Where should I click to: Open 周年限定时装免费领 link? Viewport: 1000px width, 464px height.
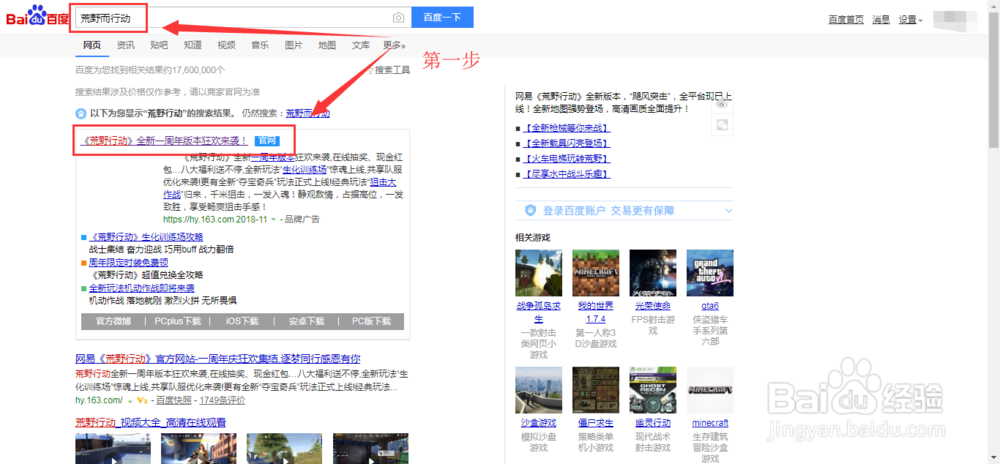128,262
